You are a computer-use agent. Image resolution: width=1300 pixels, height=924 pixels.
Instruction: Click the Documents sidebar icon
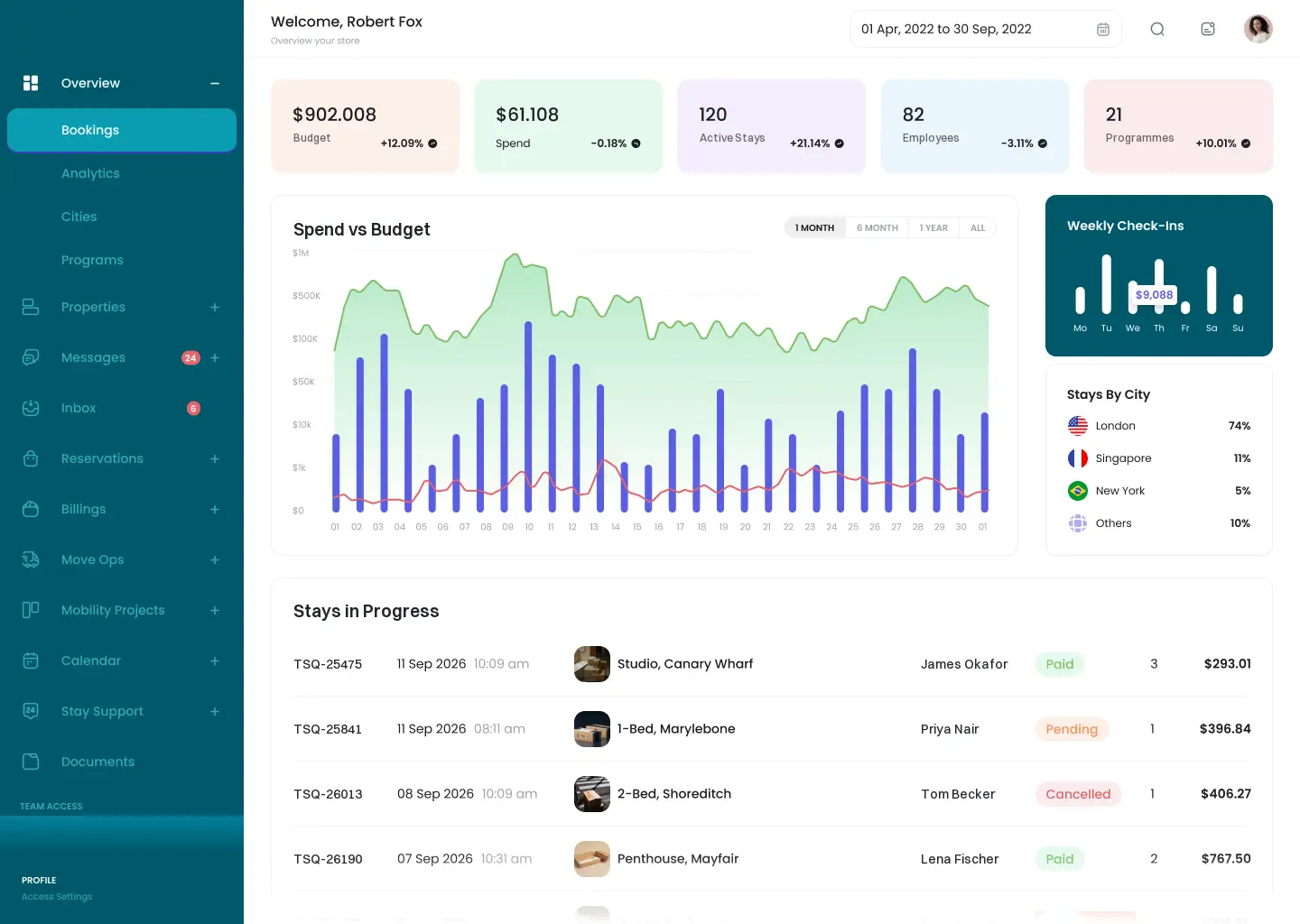coord(31,762)
